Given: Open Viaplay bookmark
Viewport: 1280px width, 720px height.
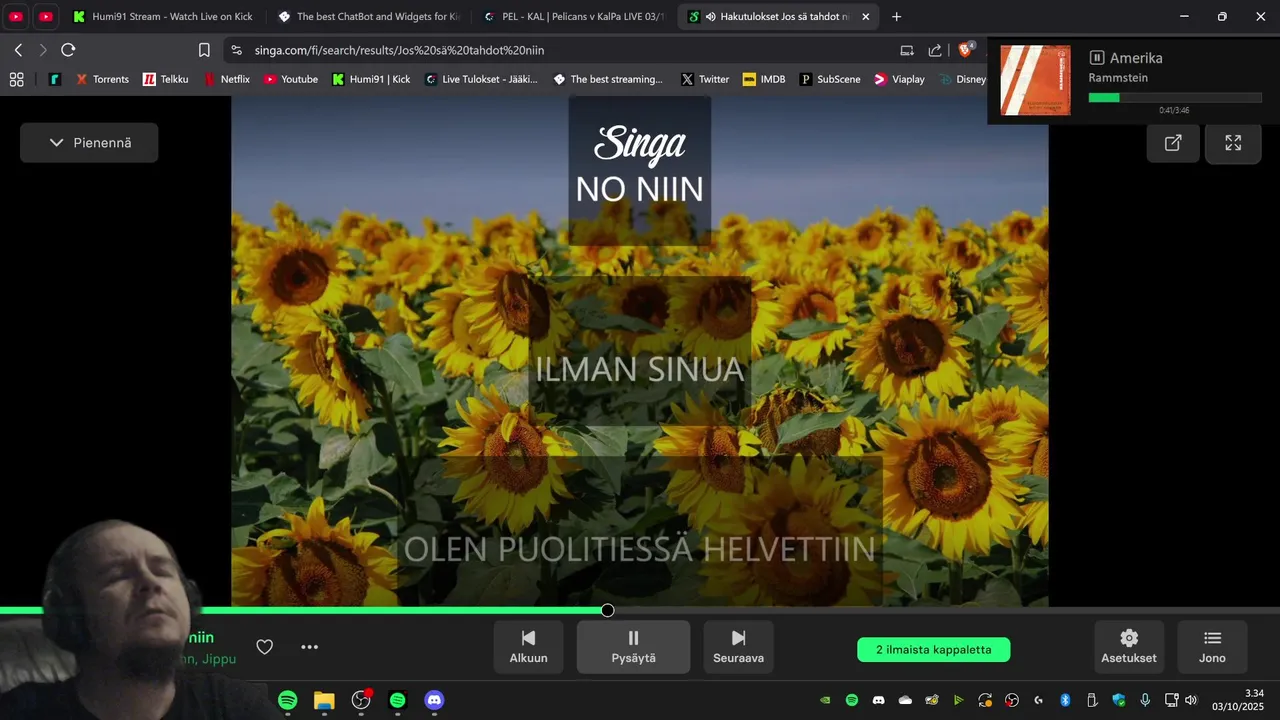Looking at the screenshot, I should pyautogui.click(x=900, y=79).
